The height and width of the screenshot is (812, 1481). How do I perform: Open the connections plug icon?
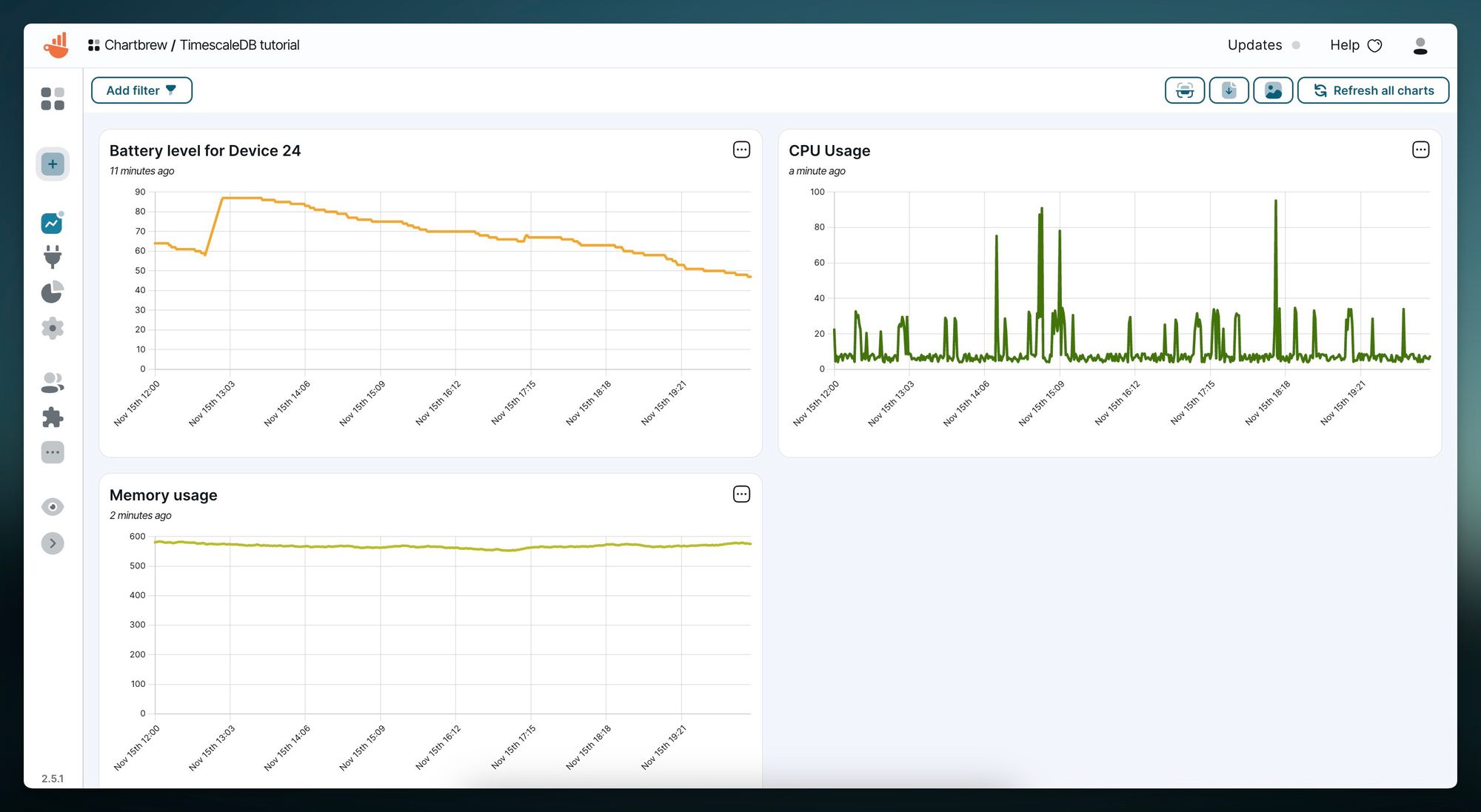coord(53,257)
